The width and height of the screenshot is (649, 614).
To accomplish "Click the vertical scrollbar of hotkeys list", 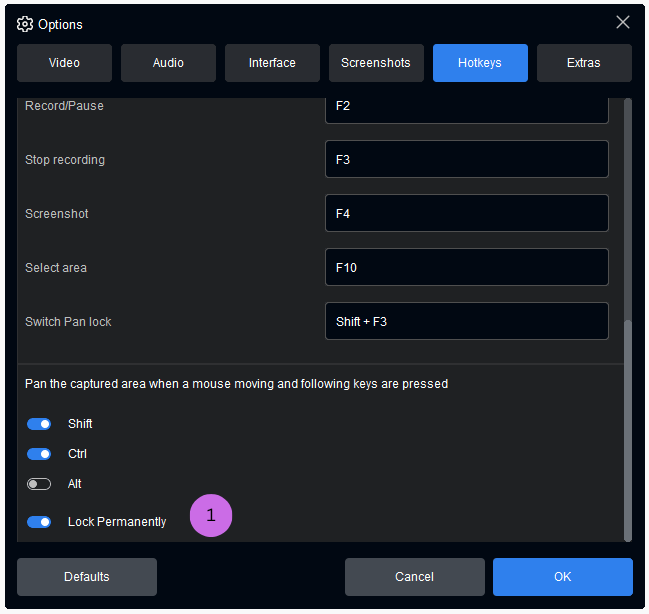I will 627,430.
